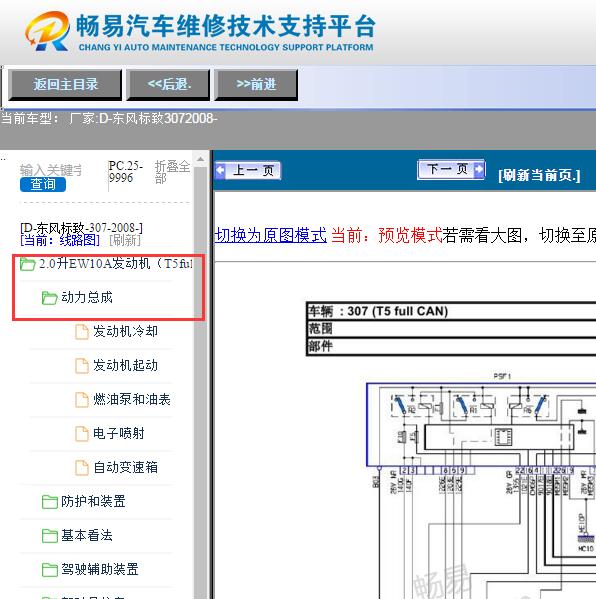Click document icon beside 电子喷射

82,434
